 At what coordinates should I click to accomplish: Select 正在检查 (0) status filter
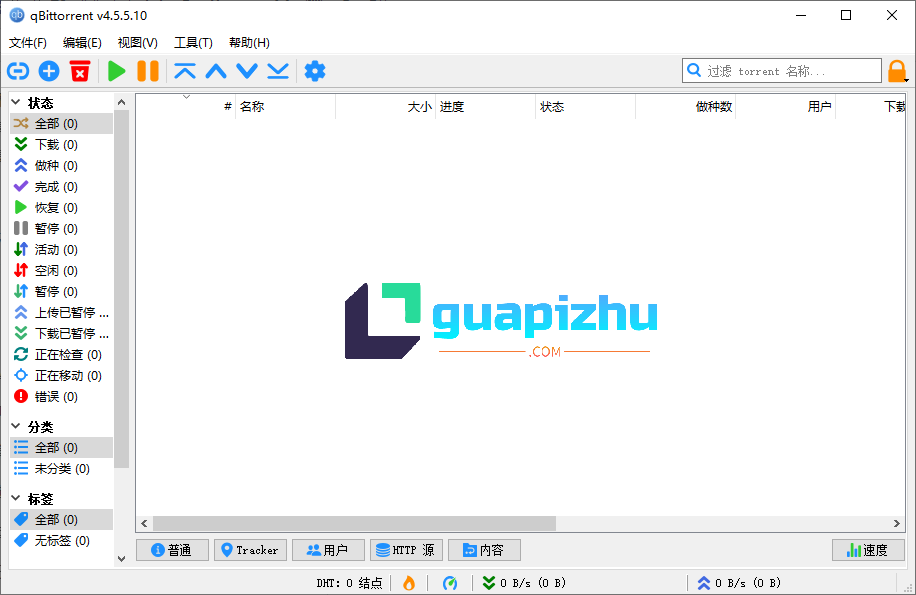tap(61, 354)
